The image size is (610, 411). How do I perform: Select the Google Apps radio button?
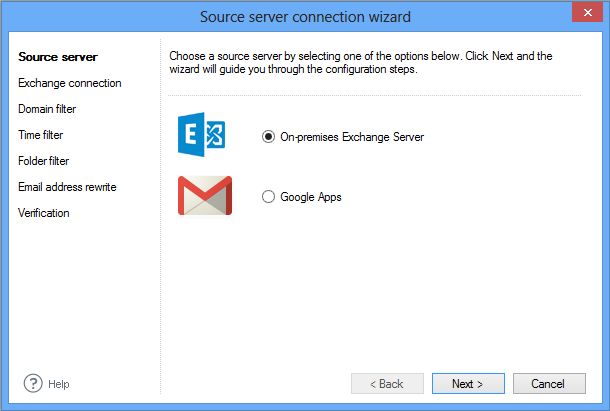click(x=268, y=197)
